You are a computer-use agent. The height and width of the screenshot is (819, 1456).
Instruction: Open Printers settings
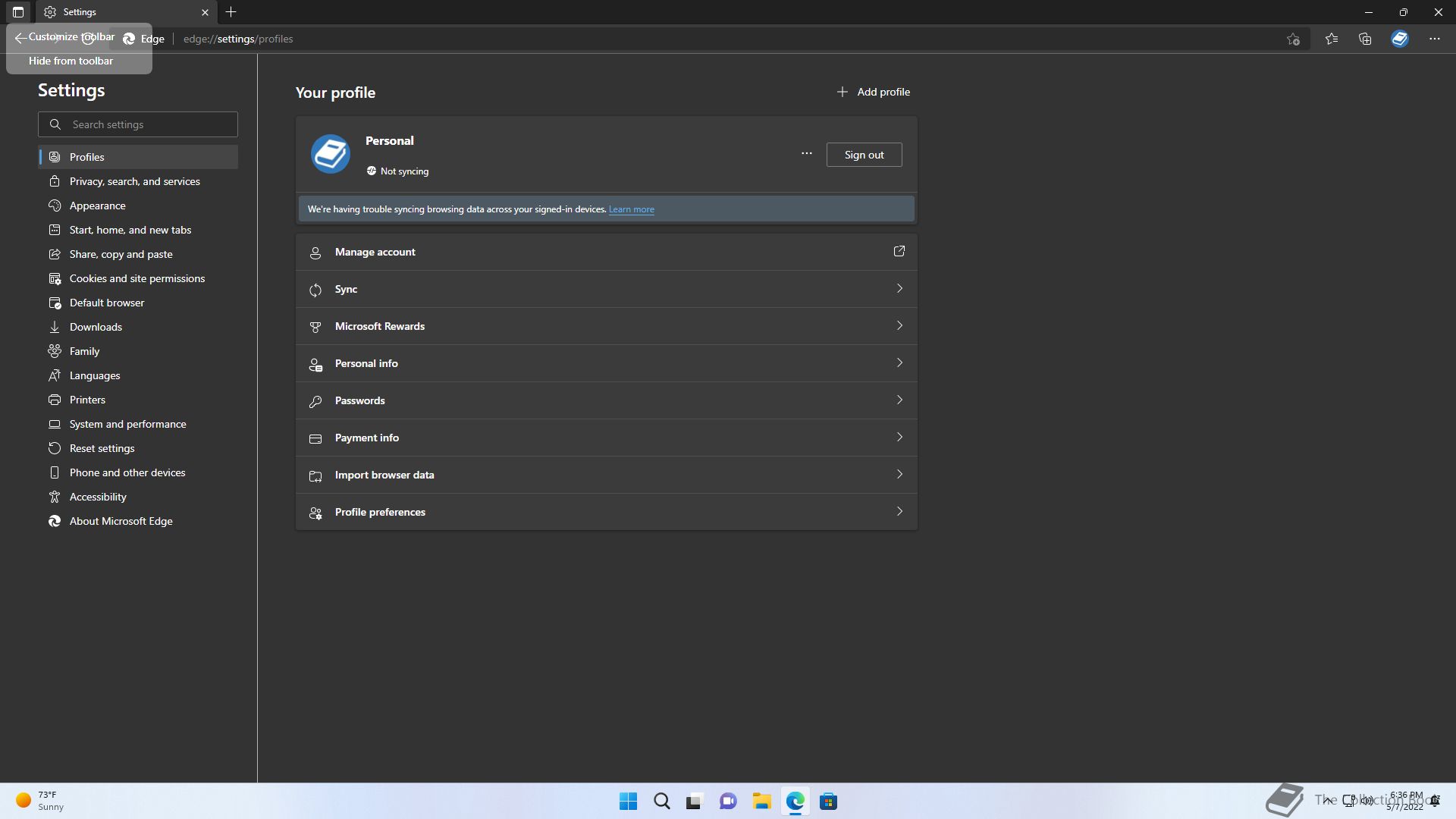[x=138, y=400]
